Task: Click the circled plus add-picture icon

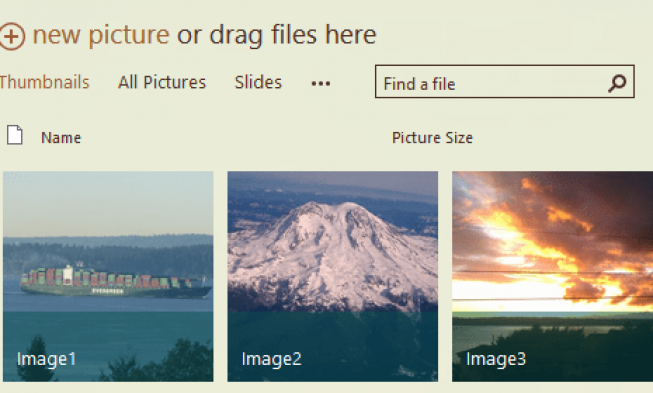Action: 12,37
